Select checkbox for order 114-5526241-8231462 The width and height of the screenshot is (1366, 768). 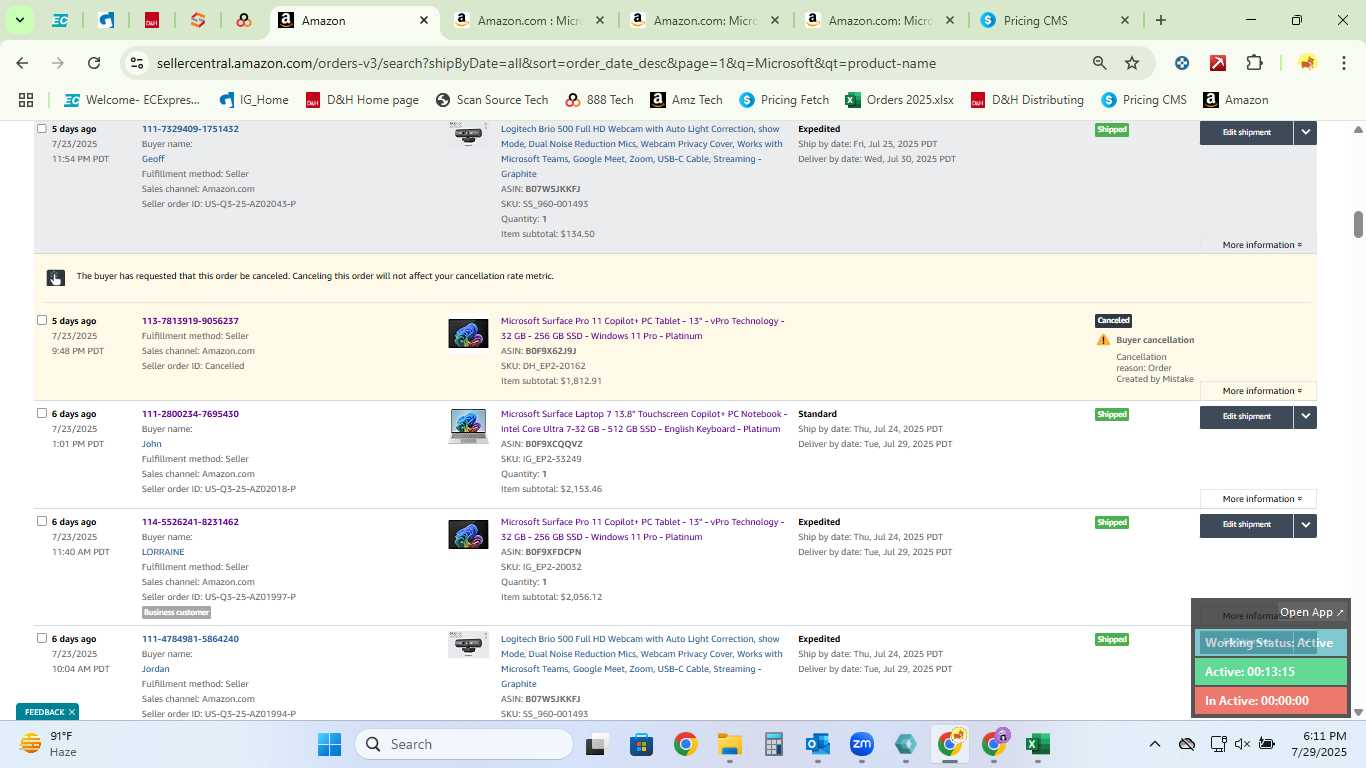coord(42,521)
